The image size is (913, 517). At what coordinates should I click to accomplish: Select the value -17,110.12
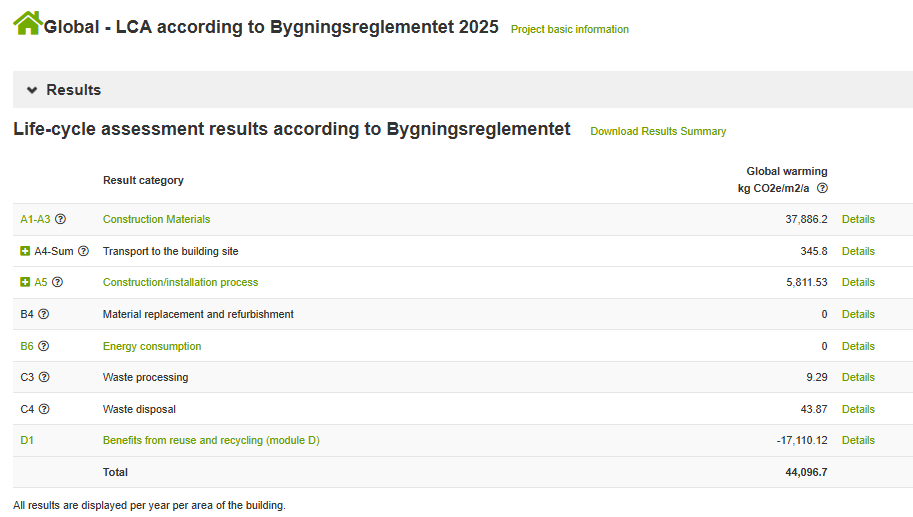click(x=802, y=440)
